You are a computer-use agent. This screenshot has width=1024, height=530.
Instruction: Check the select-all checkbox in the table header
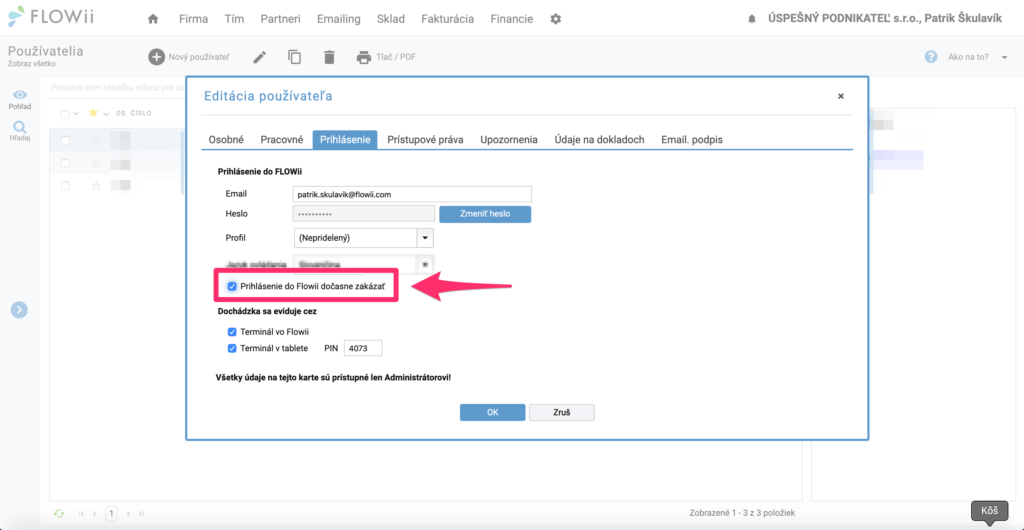point(65,114)
